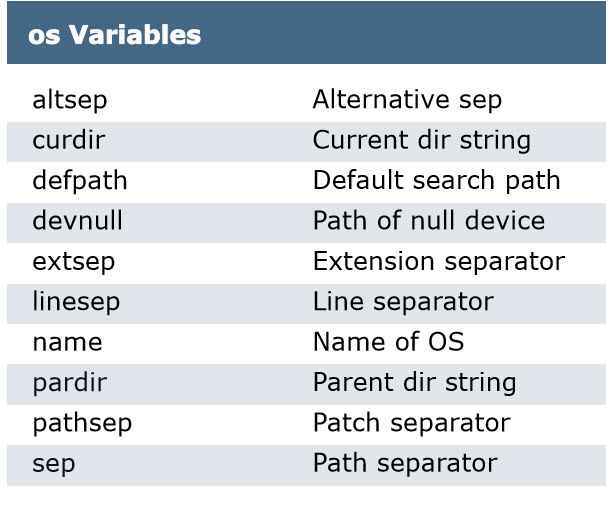Click the linesep variable entry

click(x=76, y=302)
